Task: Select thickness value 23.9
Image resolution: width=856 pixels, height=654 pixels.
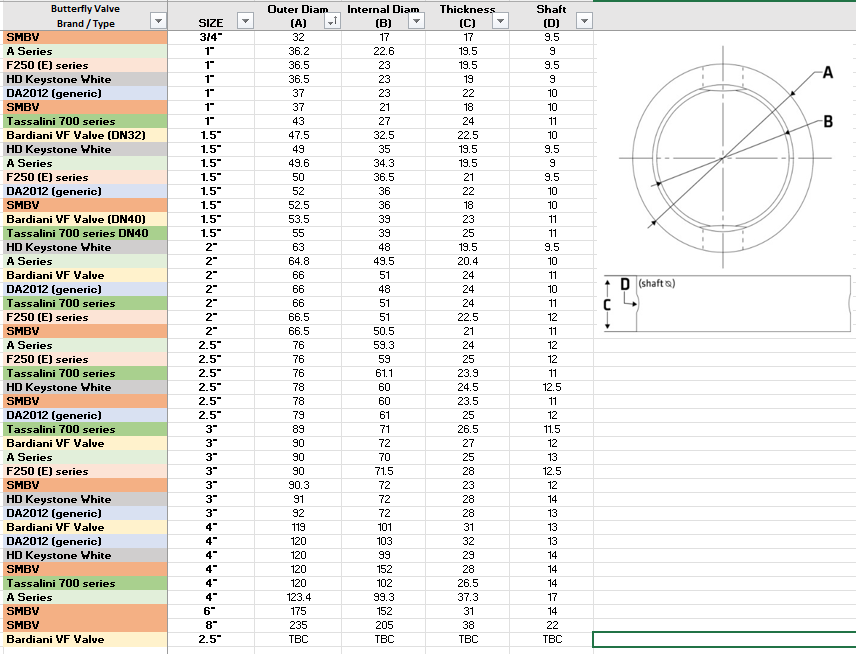Action: [x=467, y=373]
